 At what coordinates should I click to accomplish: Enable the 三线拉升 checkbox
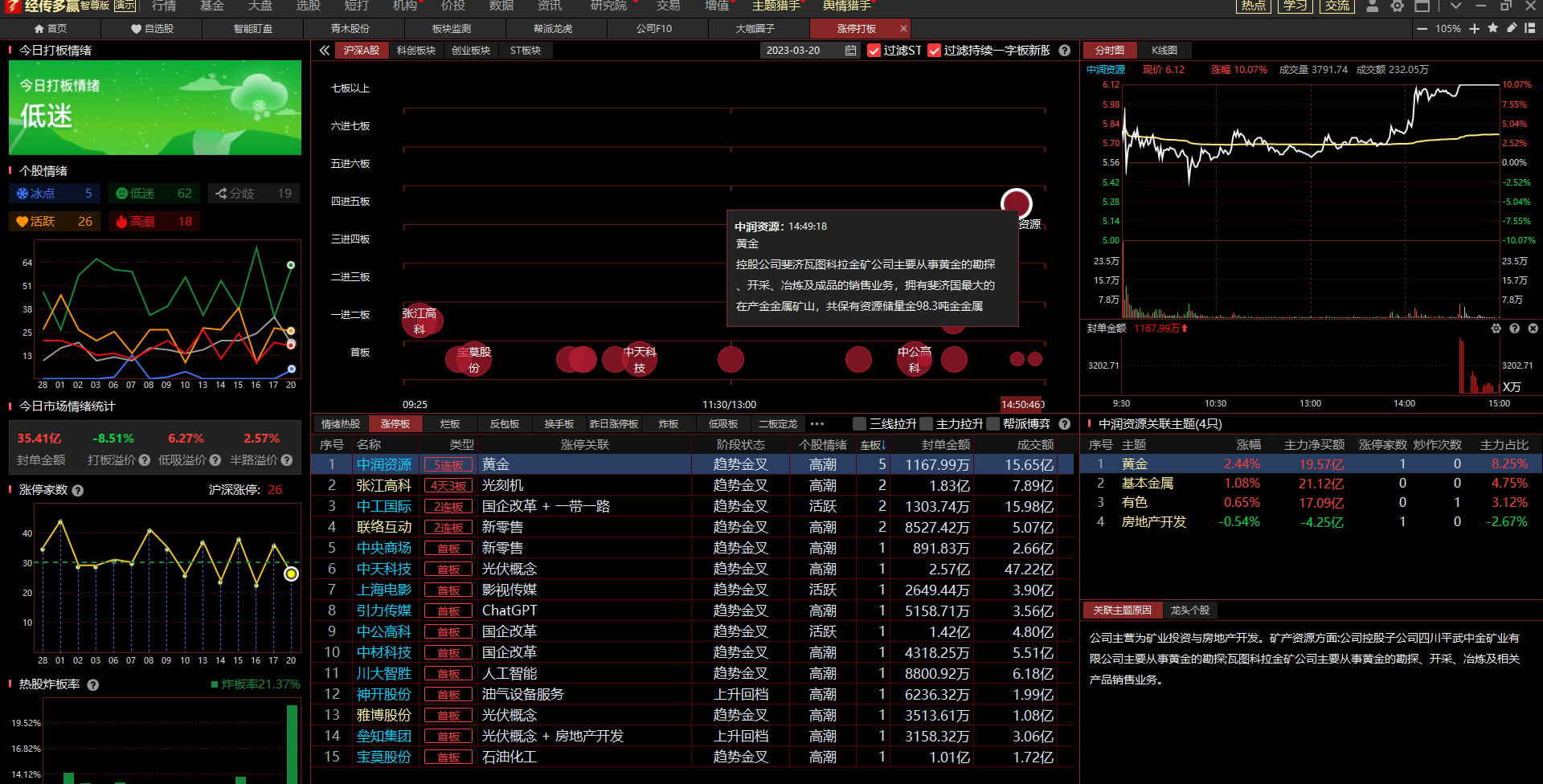tap(860, 424)
